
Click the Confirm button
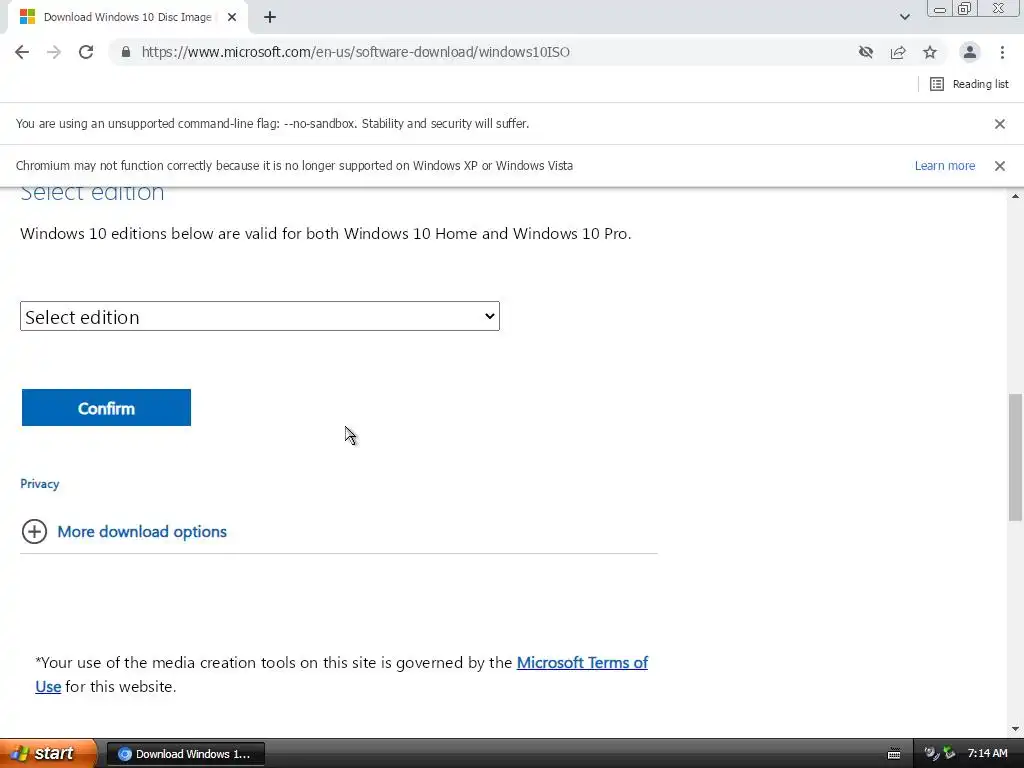[x=106, y=408]
